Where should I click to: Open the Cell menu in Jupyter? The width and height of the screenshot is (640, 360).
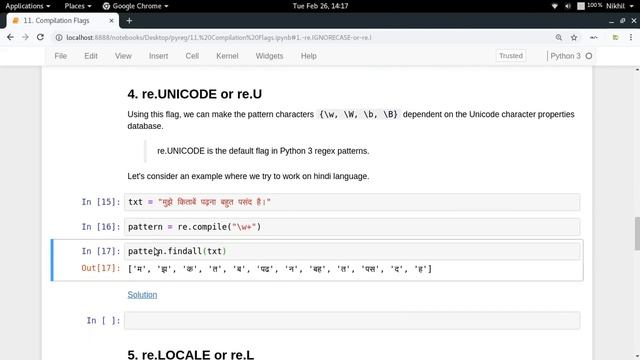(x=192, y=56)
